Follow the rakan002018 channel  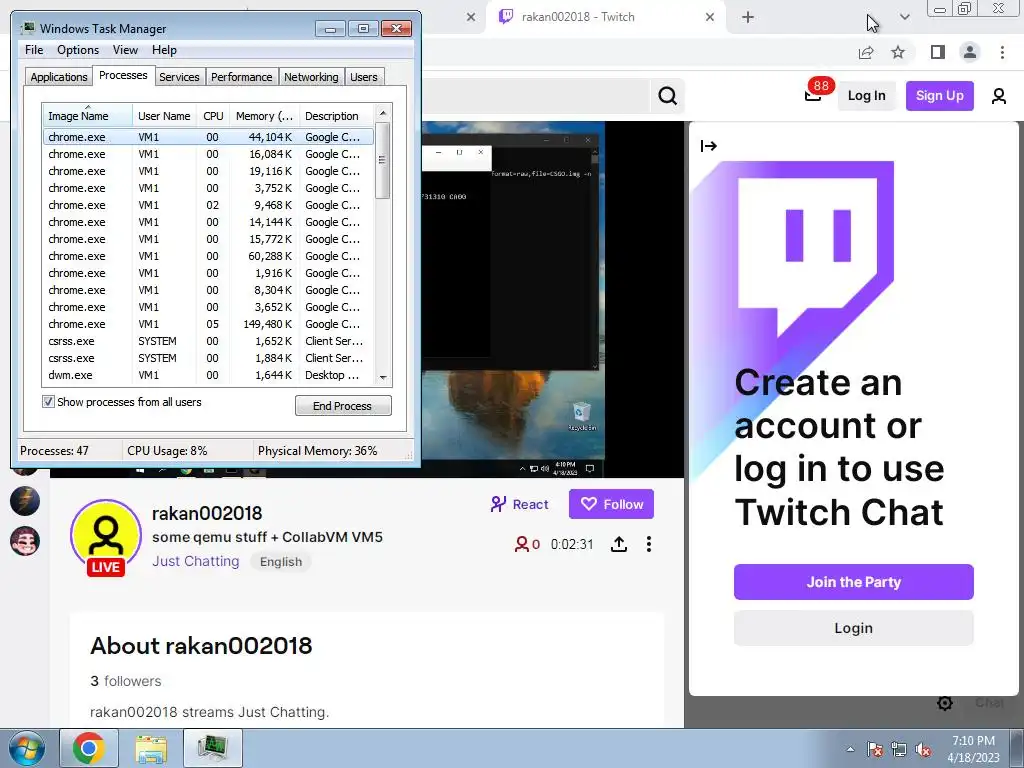(611, 504)
